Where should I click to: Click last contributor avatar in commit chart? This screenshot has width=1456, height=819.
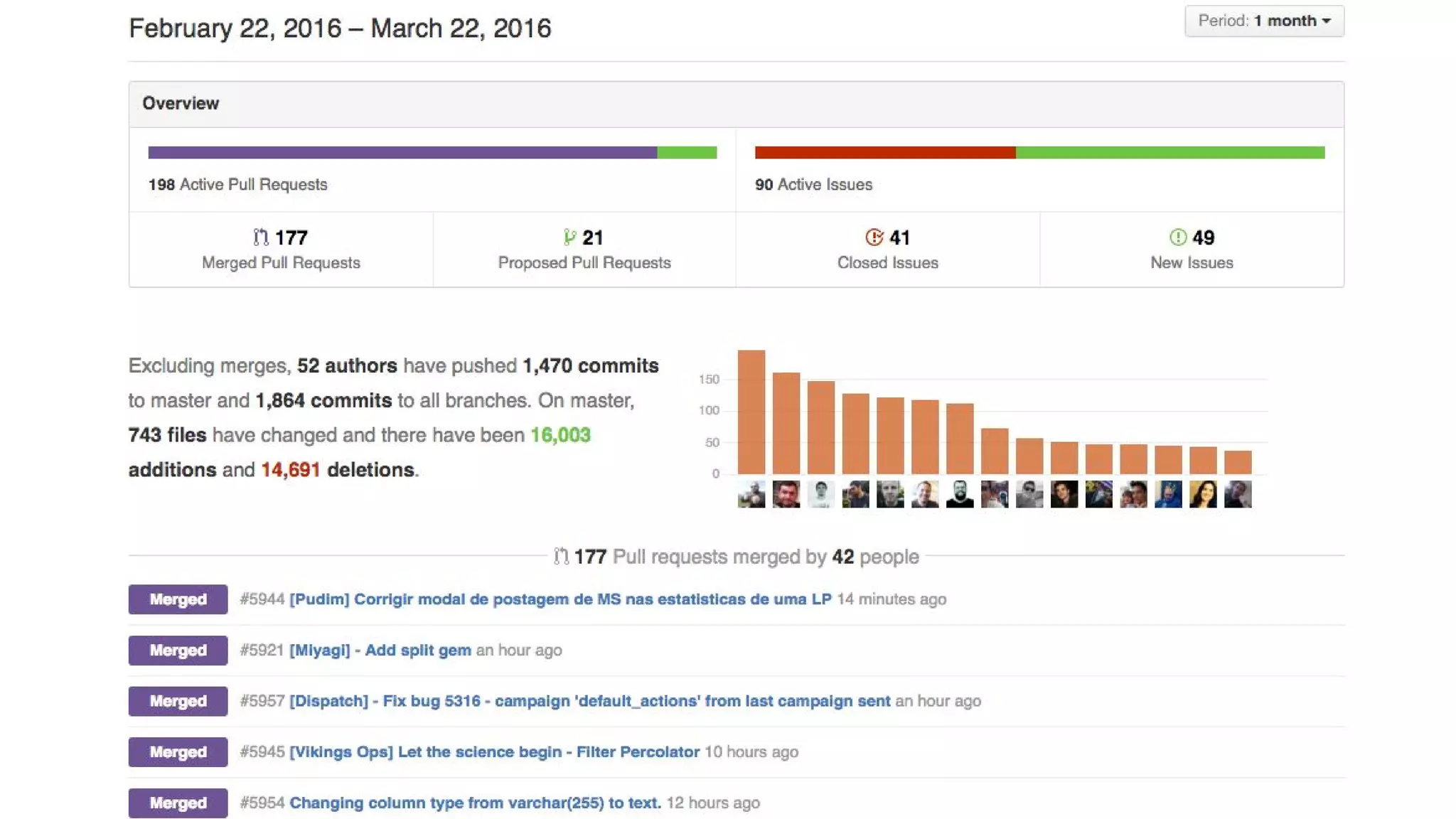(1238, 494)
